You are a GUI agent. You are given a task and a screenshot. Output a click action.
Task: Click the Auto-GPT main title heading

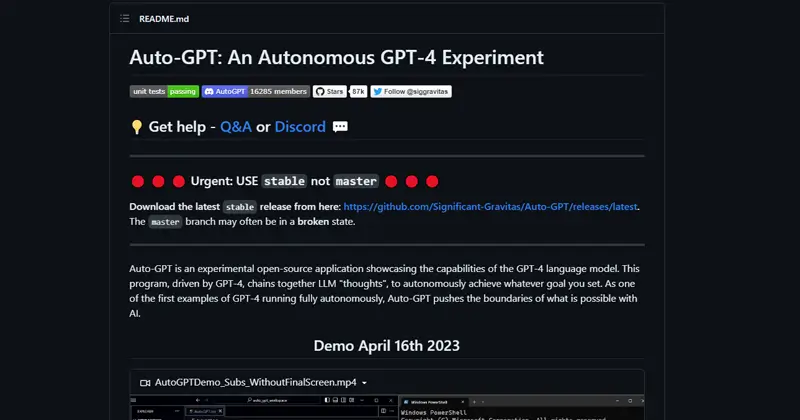point(336,58)
